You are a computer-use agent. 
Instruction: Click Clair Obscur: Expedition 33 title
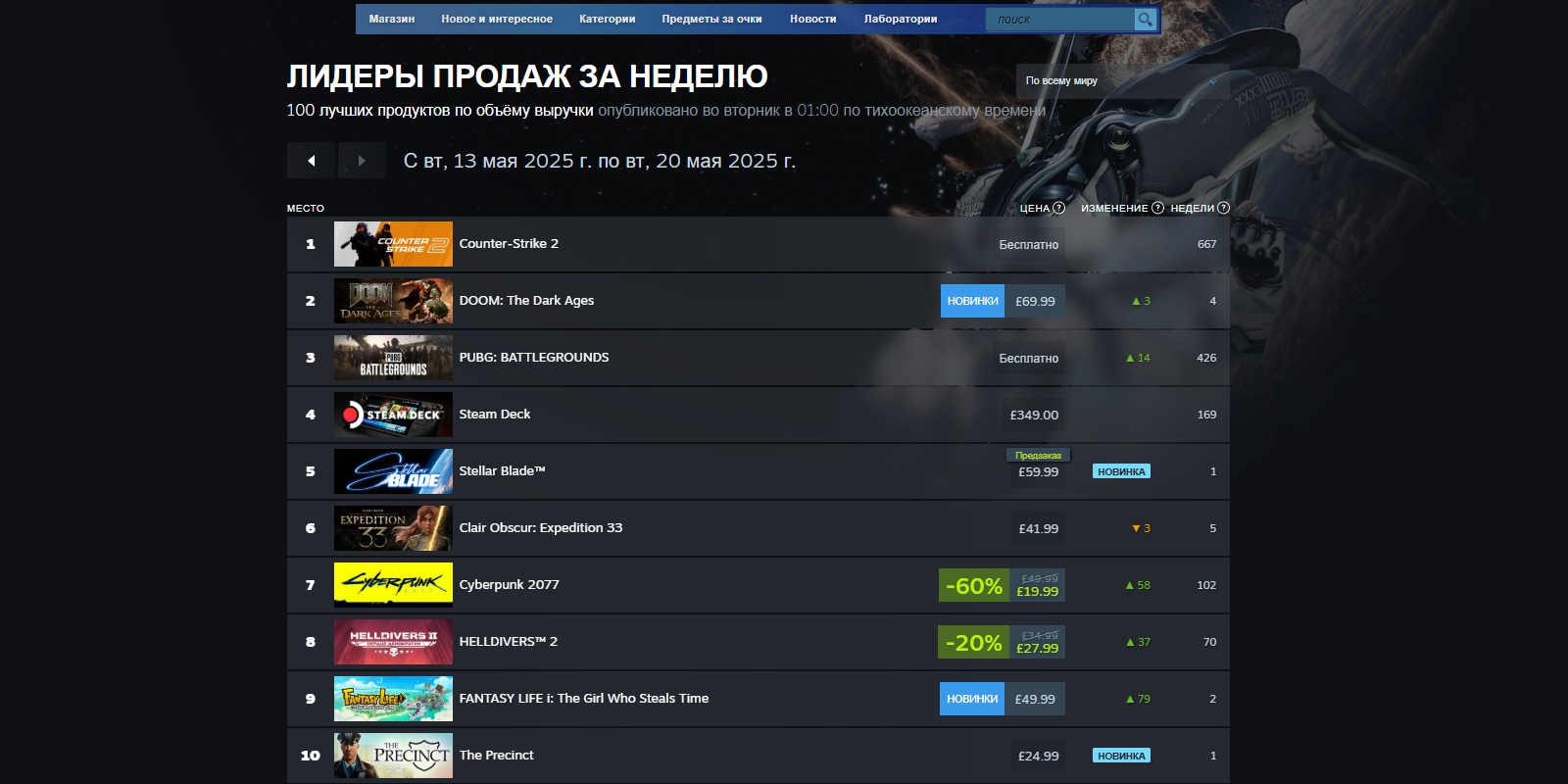(541, 528)
